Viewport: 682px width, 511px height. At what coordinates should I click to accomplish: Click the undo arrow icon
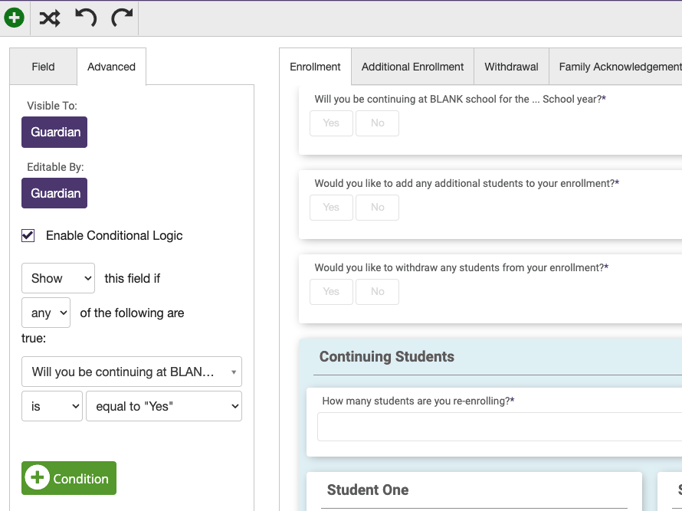(x=86, y=18)
